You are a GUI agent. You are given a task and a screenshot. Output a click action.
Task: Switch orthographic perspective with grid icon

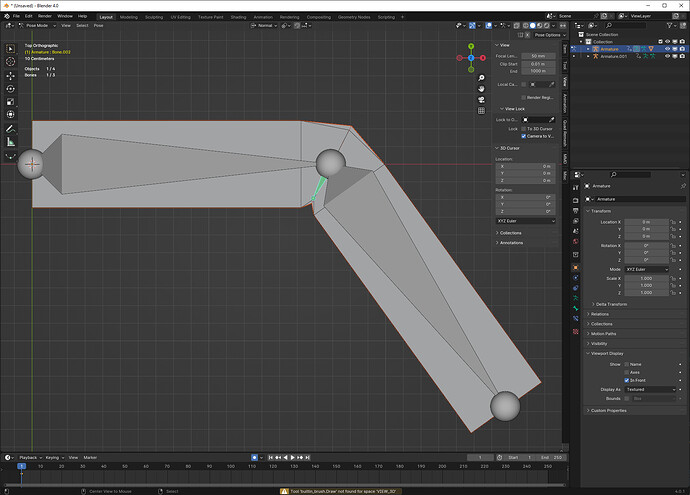click(481, 111)
